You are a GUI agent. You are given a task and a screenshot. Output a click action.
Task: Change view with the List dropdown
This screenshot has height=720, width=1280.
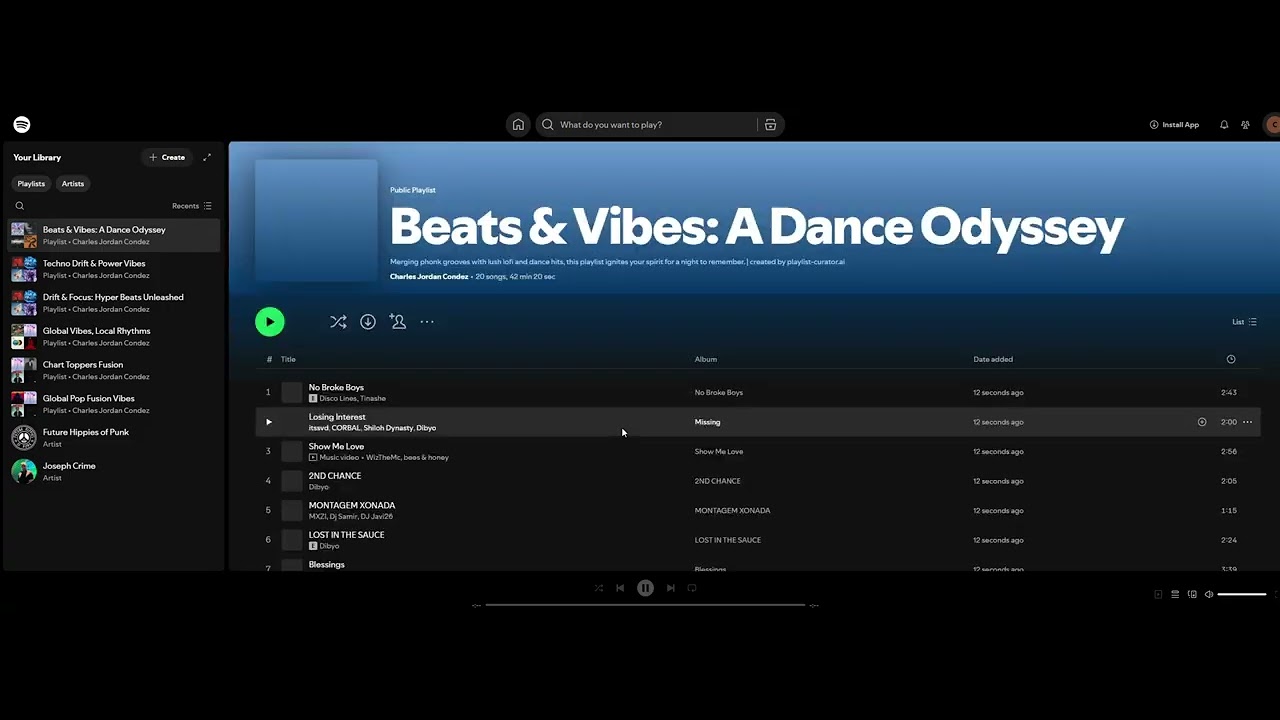click(1244, 322)
